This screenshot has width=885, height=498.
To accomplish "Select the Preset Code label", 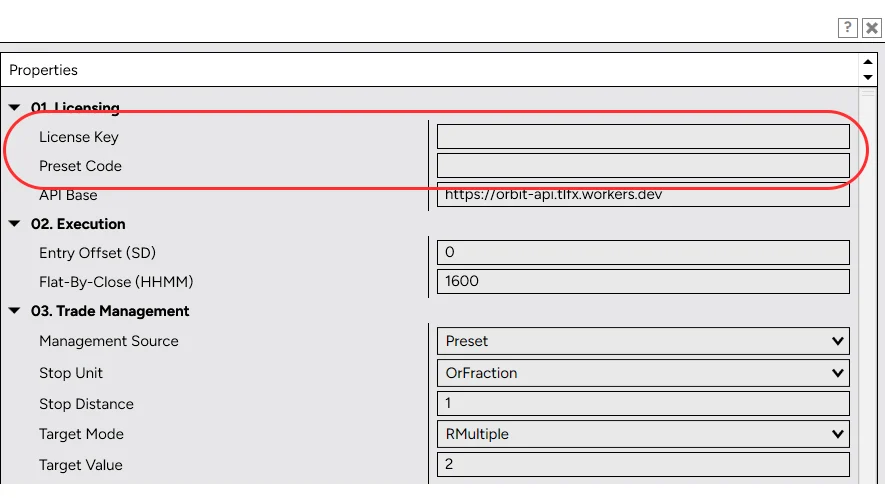I will pos(80,166).
